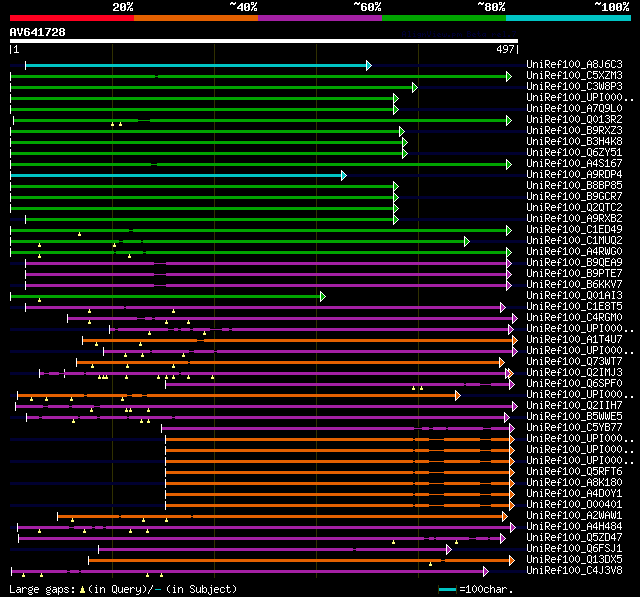
Task: Select the UniRef100_A4H484 label
Action: (x=574, y=527)
